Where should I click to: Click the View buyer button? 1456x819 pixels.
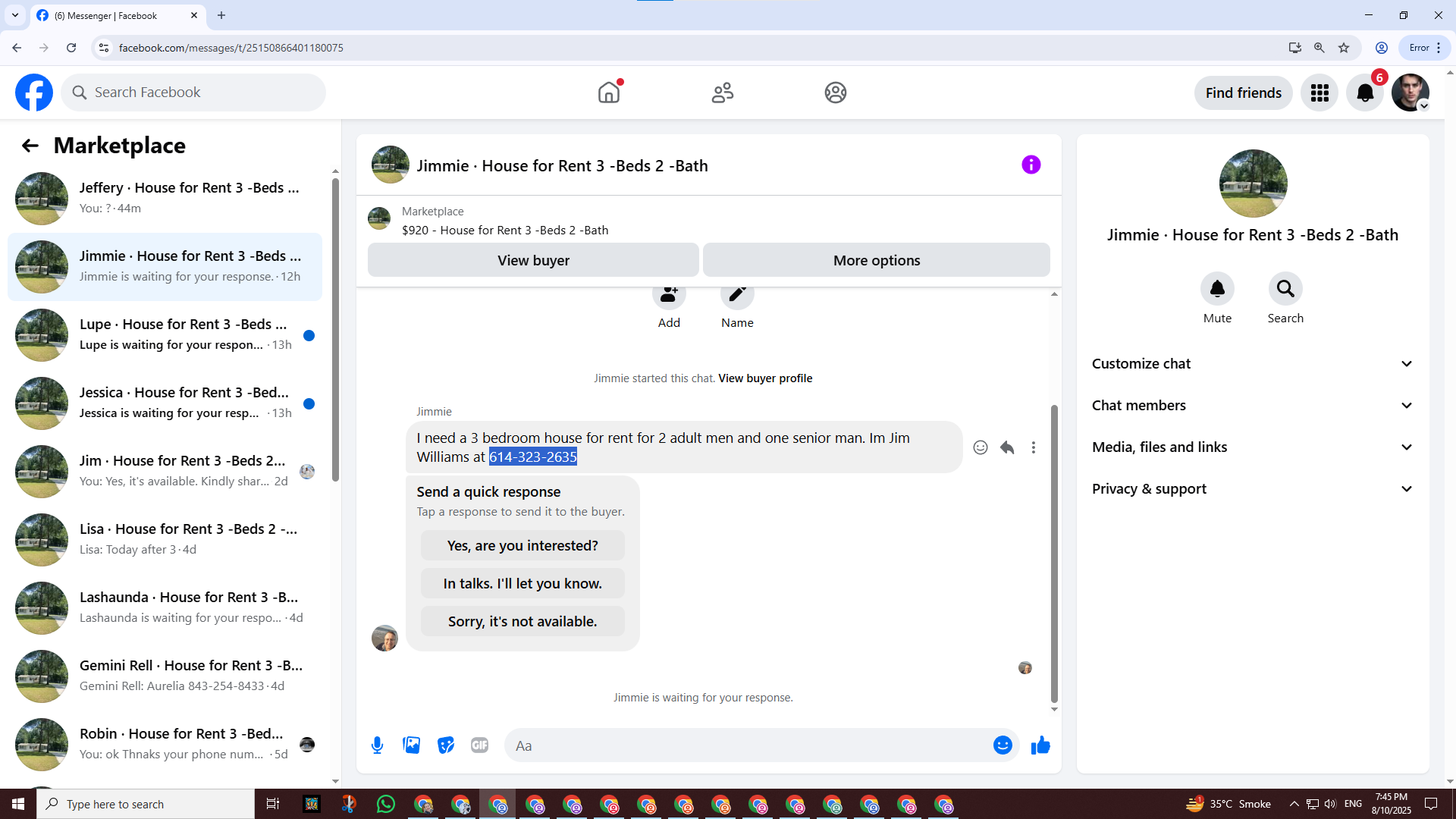click(x=533, y=260)
